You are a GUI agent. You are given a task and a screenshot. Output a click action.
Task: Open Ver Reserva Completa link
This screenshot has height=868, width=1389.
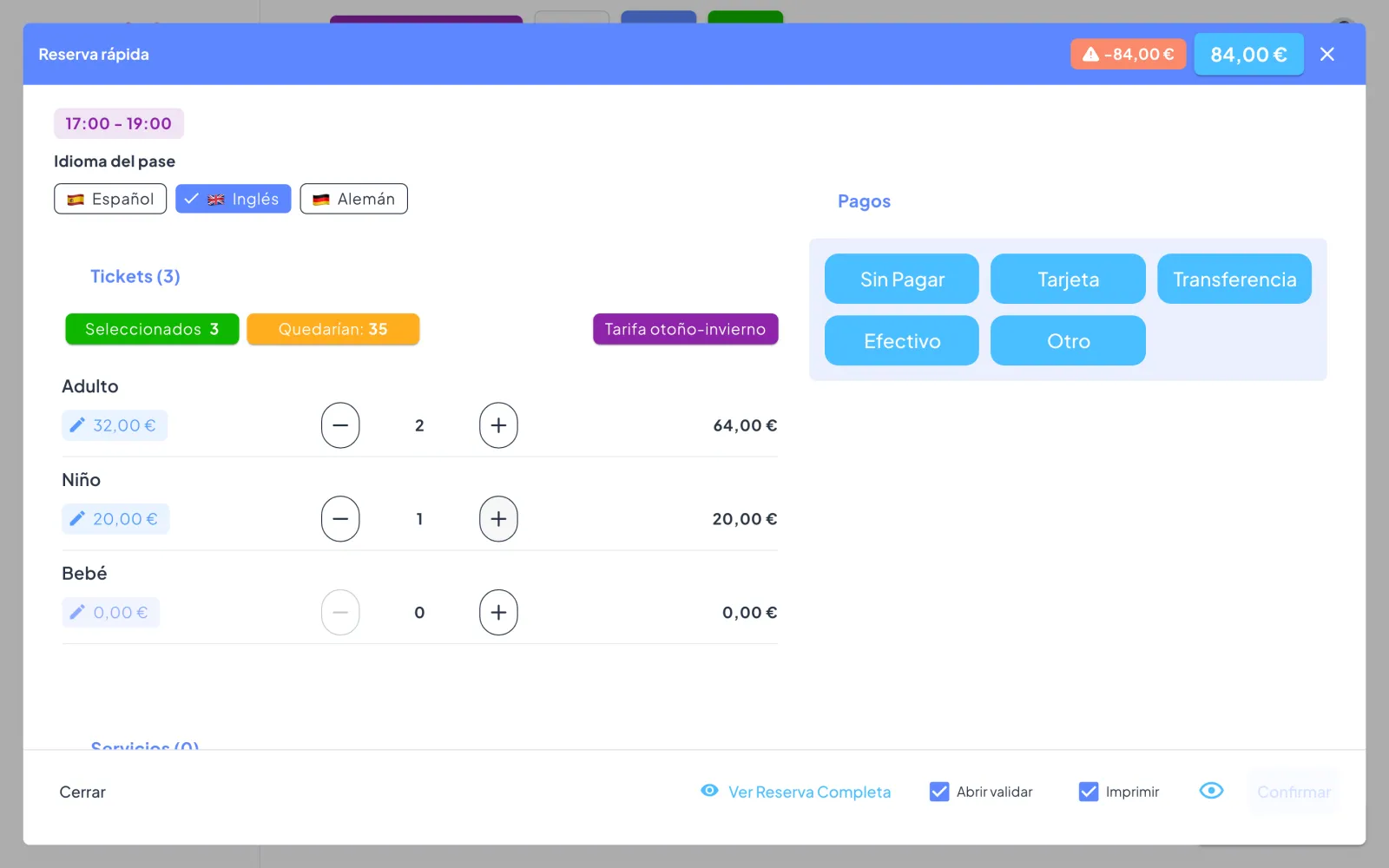coord(796,792)
